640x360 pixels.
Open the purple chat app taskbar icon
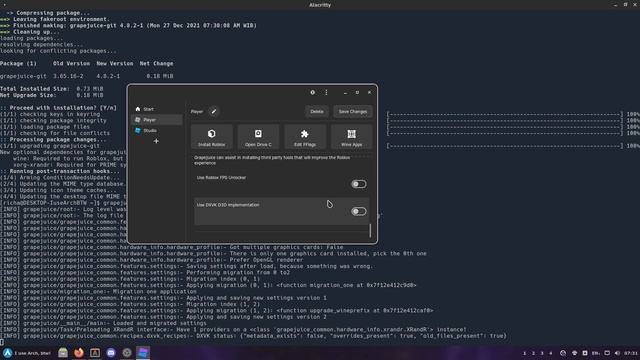point(111,353)
